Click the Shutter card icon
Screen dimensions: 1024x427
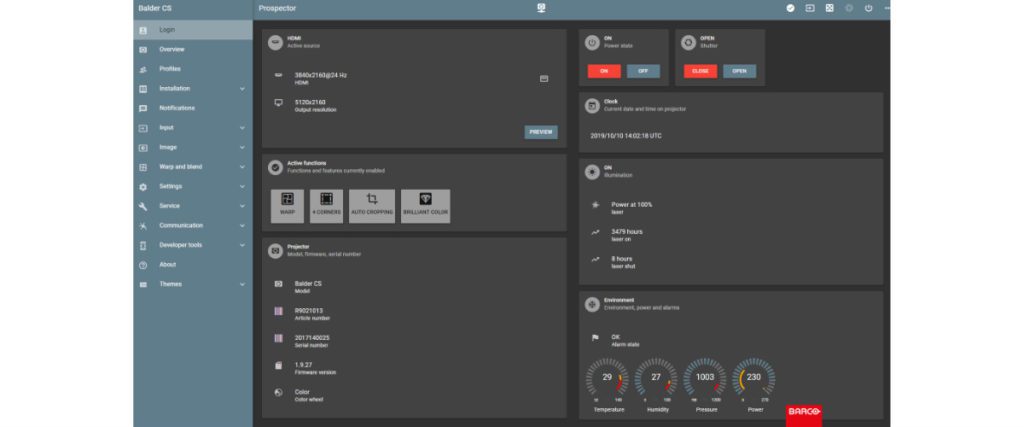[688, 42]
